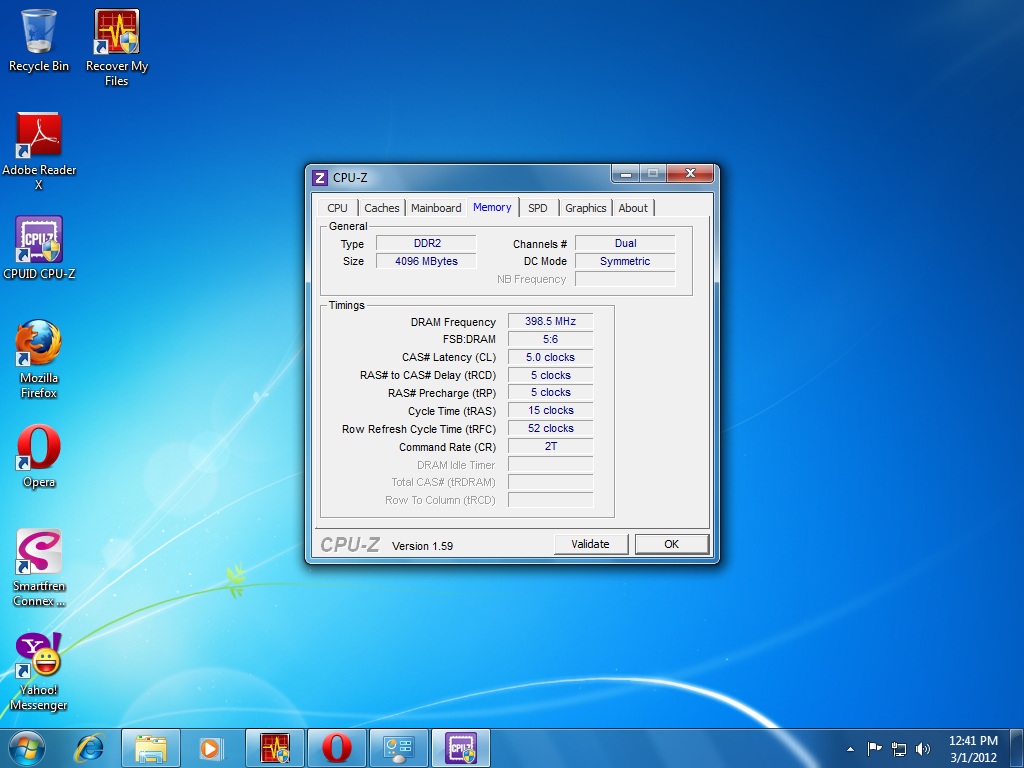
Task: Open Windows Media Player from the taskbar
Action: click(x=212, y=747)
